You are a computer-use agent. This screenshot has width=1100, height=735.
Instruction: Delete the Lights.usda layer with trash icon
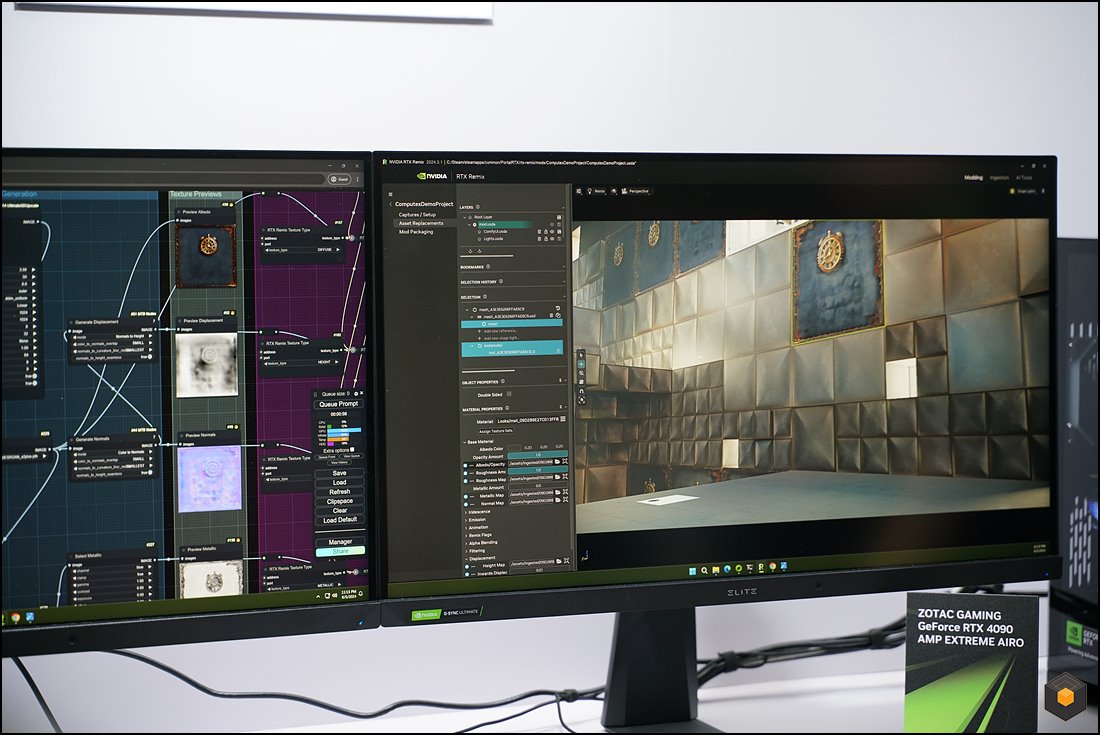pos(539,238)
